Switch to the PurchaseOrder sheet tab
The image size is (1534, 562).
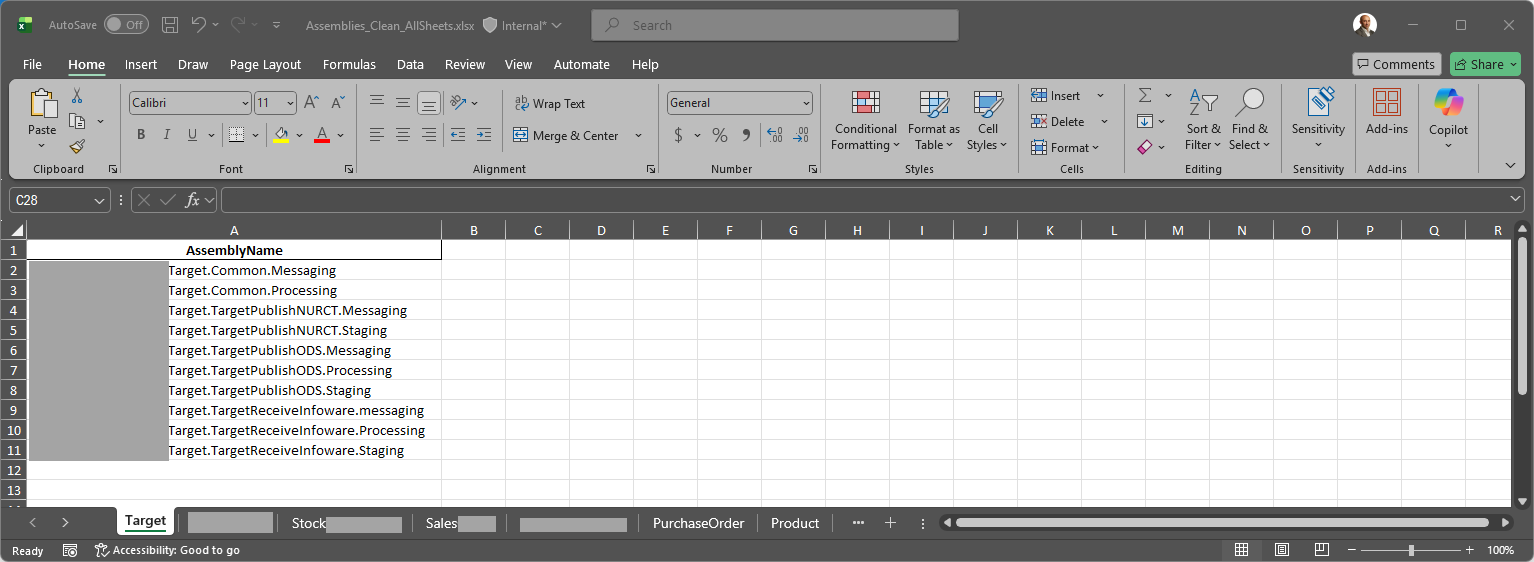[698, 523]
